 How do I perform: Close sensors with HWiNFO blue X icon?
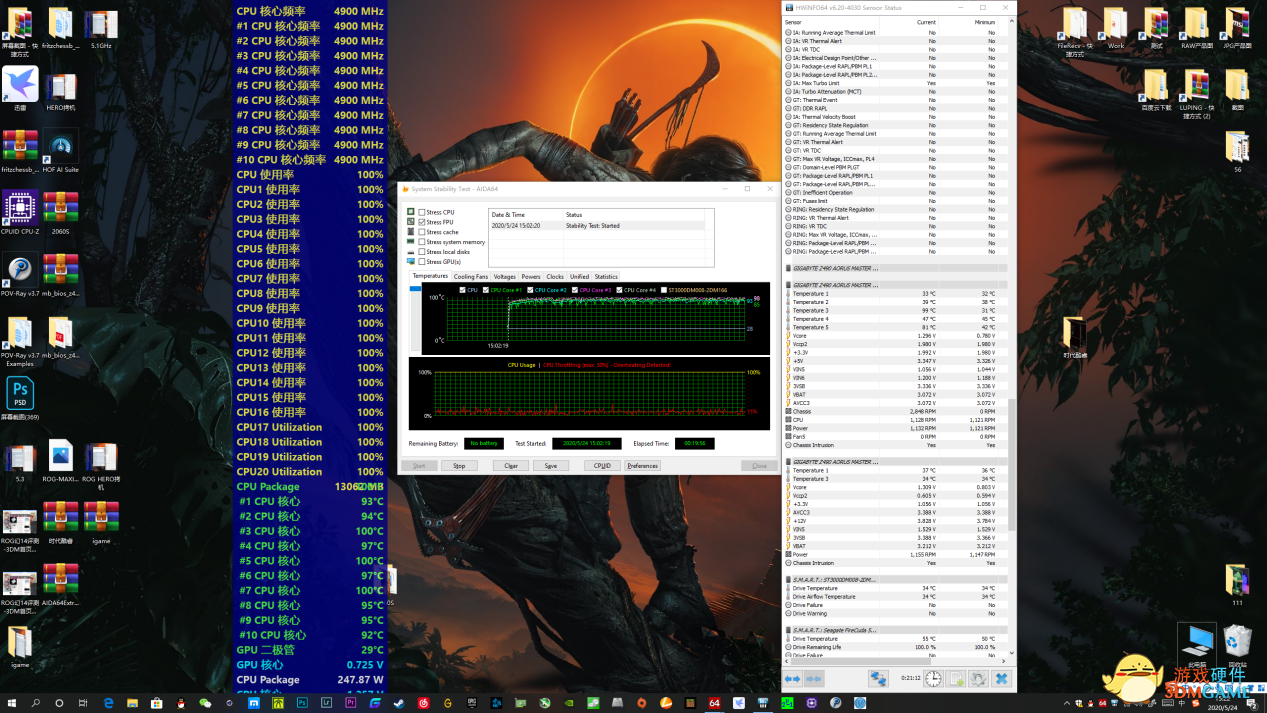pyautogui.click(x=1001, y=679)
